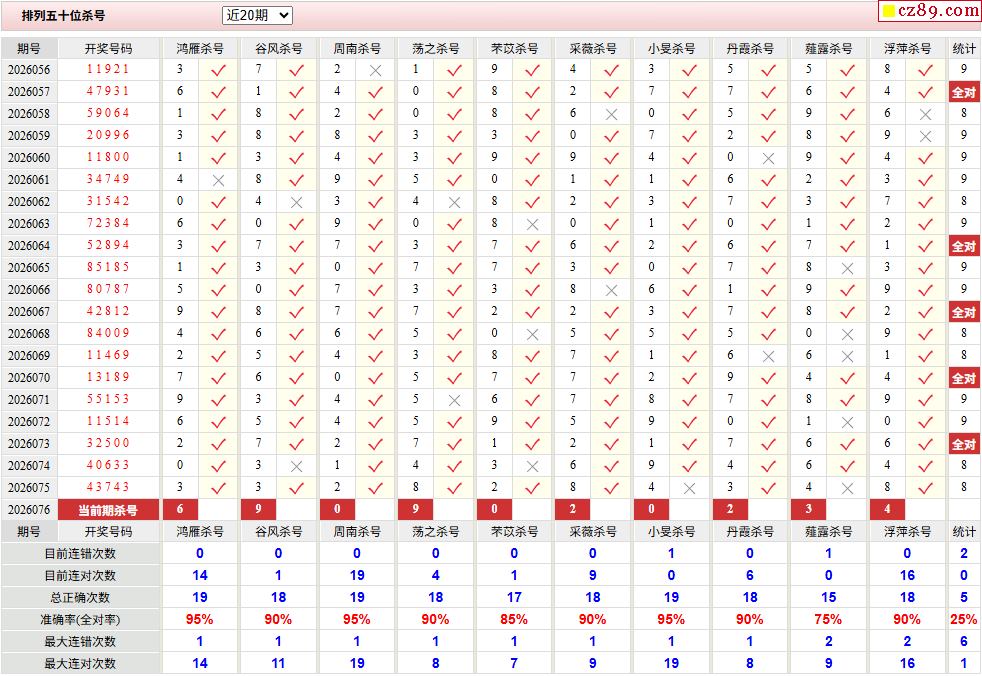Click the 最大连对次数 row label
This screenshot has width=982, height=676.
[80, 663]
